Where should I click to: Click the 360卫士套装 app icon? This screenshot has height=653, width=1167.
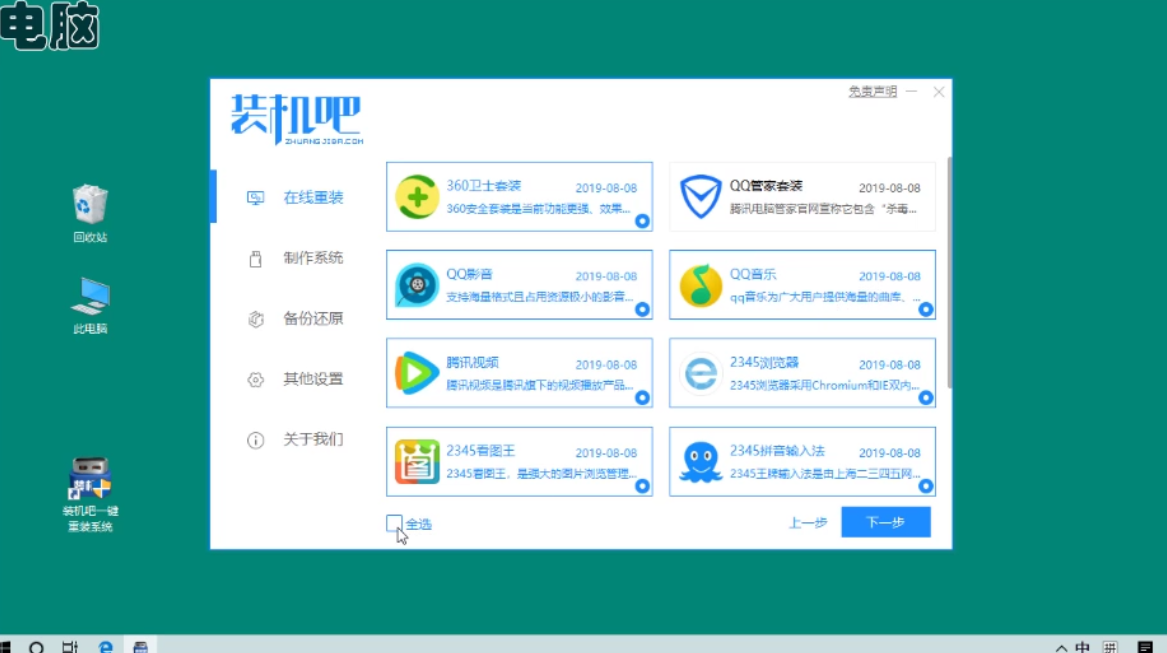coord(417,197)
